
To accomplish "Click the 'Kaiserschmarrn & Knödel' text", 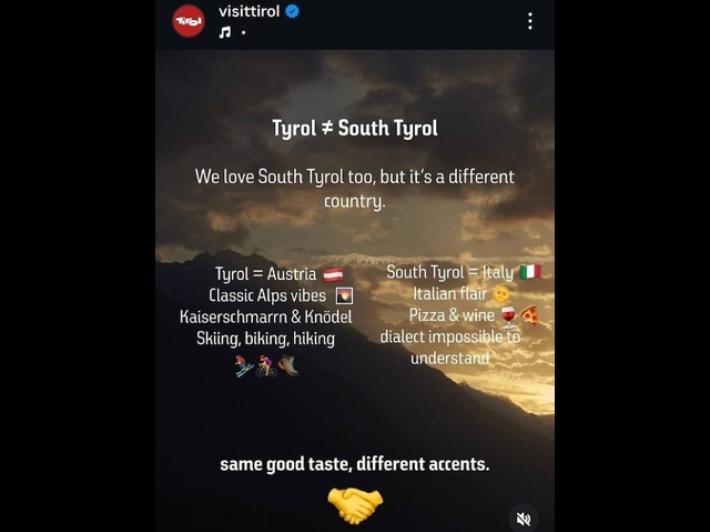I will (x=266, y=317).
